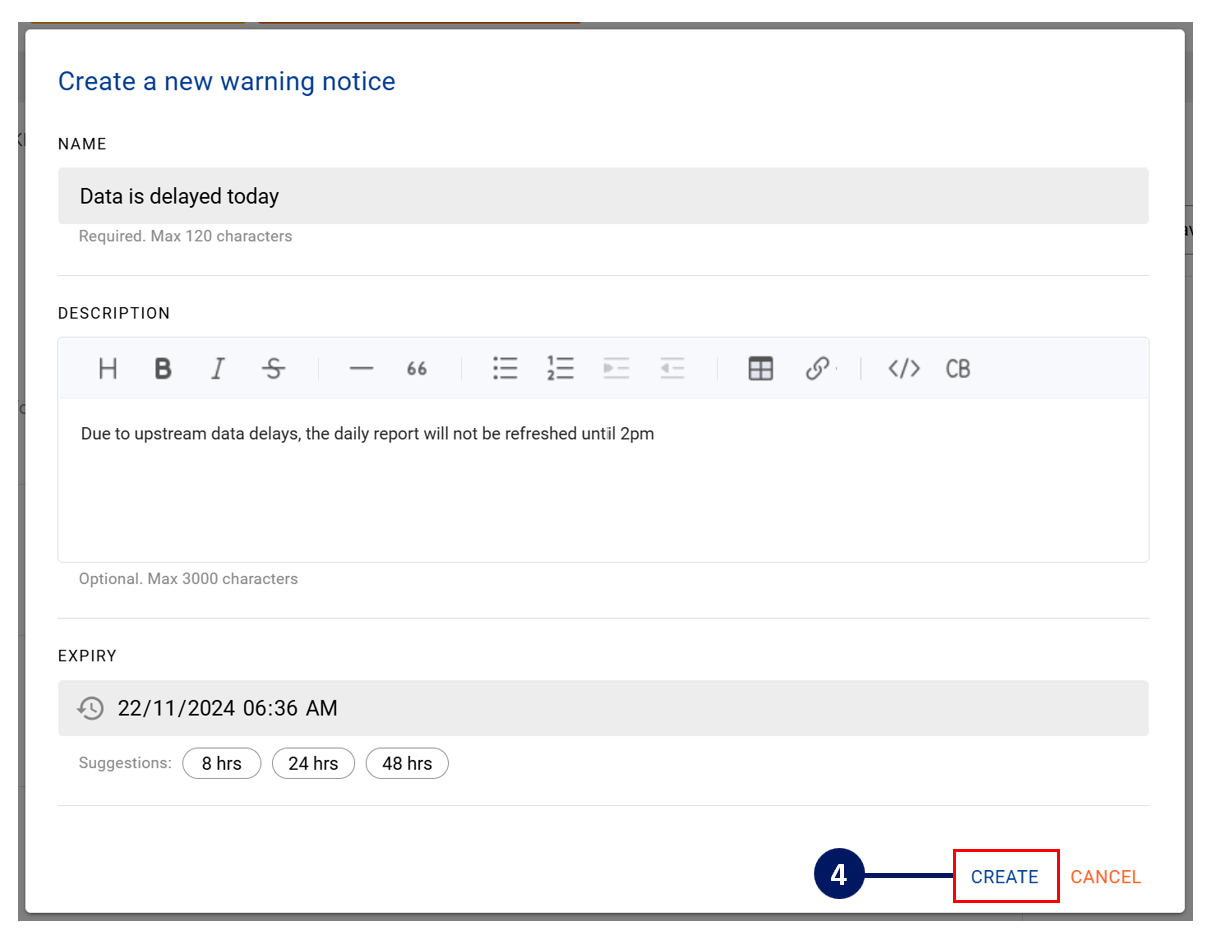Viewport: 1212px width, 932px height.
Task: Insert a horizontal line divider
Action: click(x=361, y=369)
